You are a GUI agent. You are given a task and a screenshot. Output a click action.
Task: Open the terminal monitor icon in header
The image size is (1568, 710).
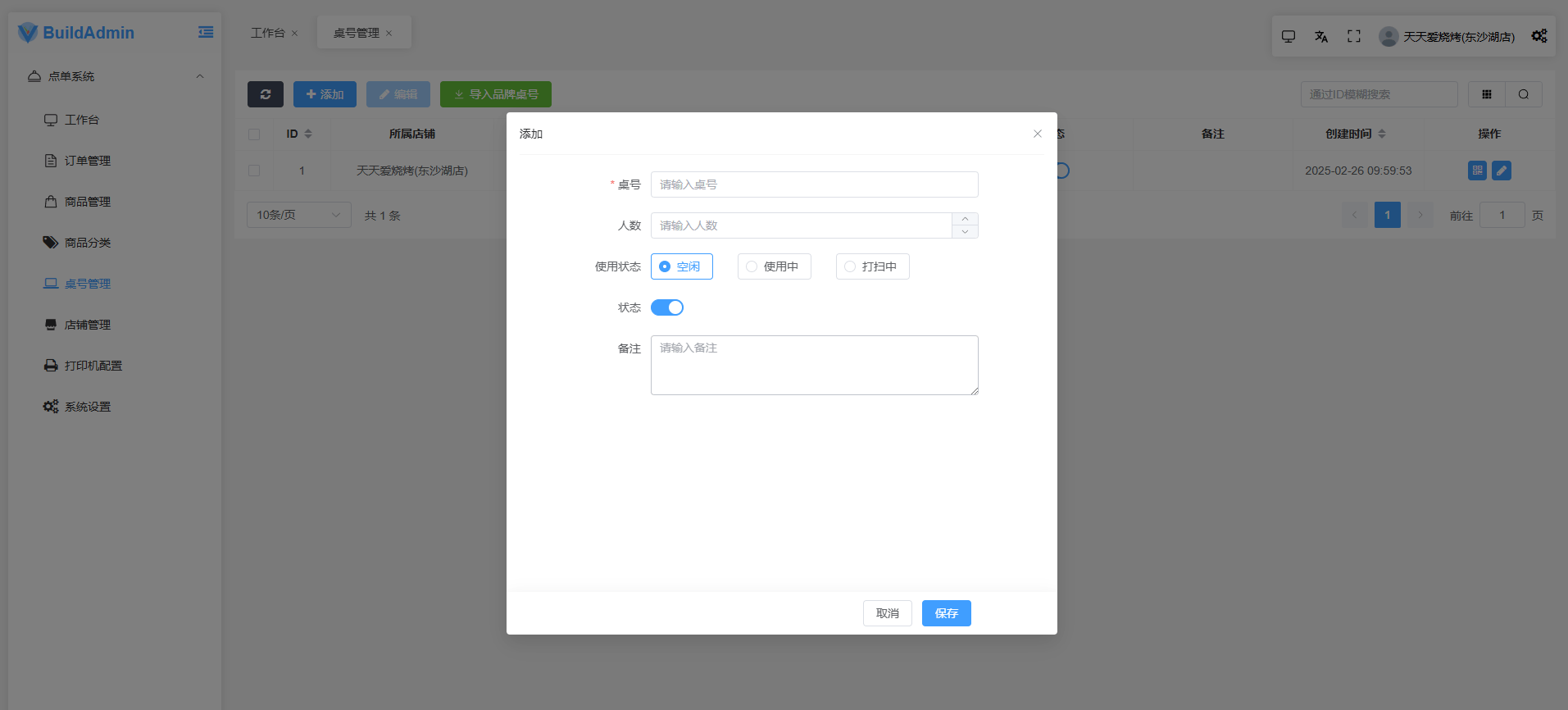tap(1288, 36)
